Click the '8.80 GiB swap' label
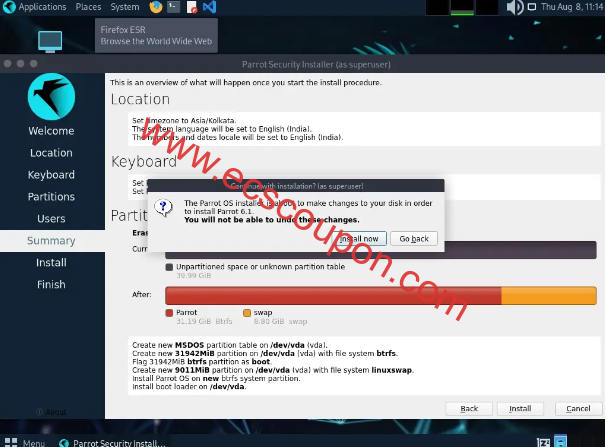Viewport: 605px width, 447px height. (x=281, y=322)
